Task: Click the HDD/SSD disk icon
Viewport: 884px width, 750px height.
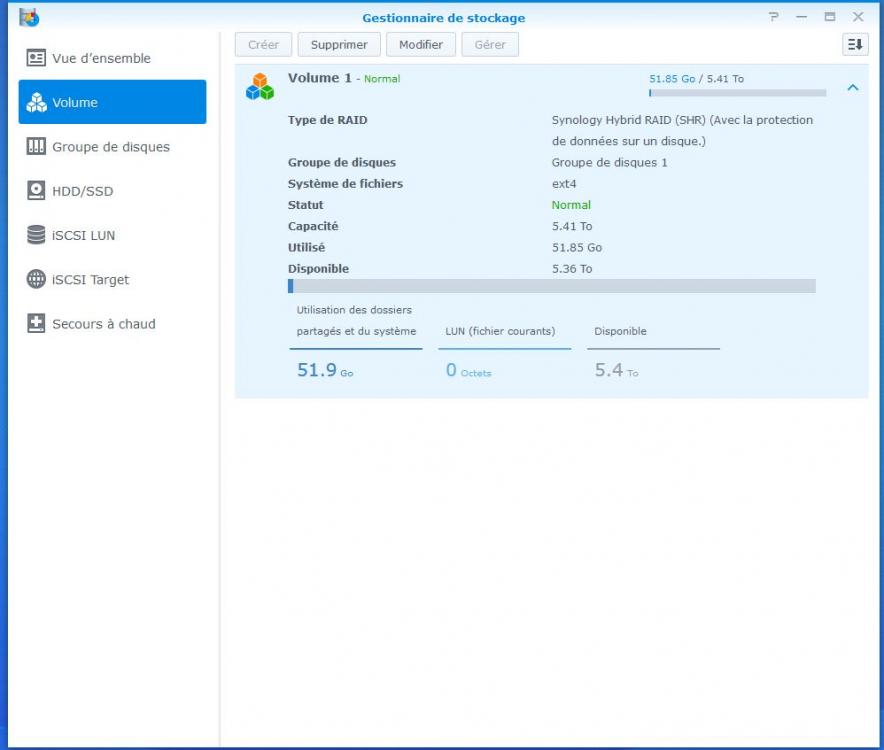Action: pyautogui.click(x=36, y=191)
